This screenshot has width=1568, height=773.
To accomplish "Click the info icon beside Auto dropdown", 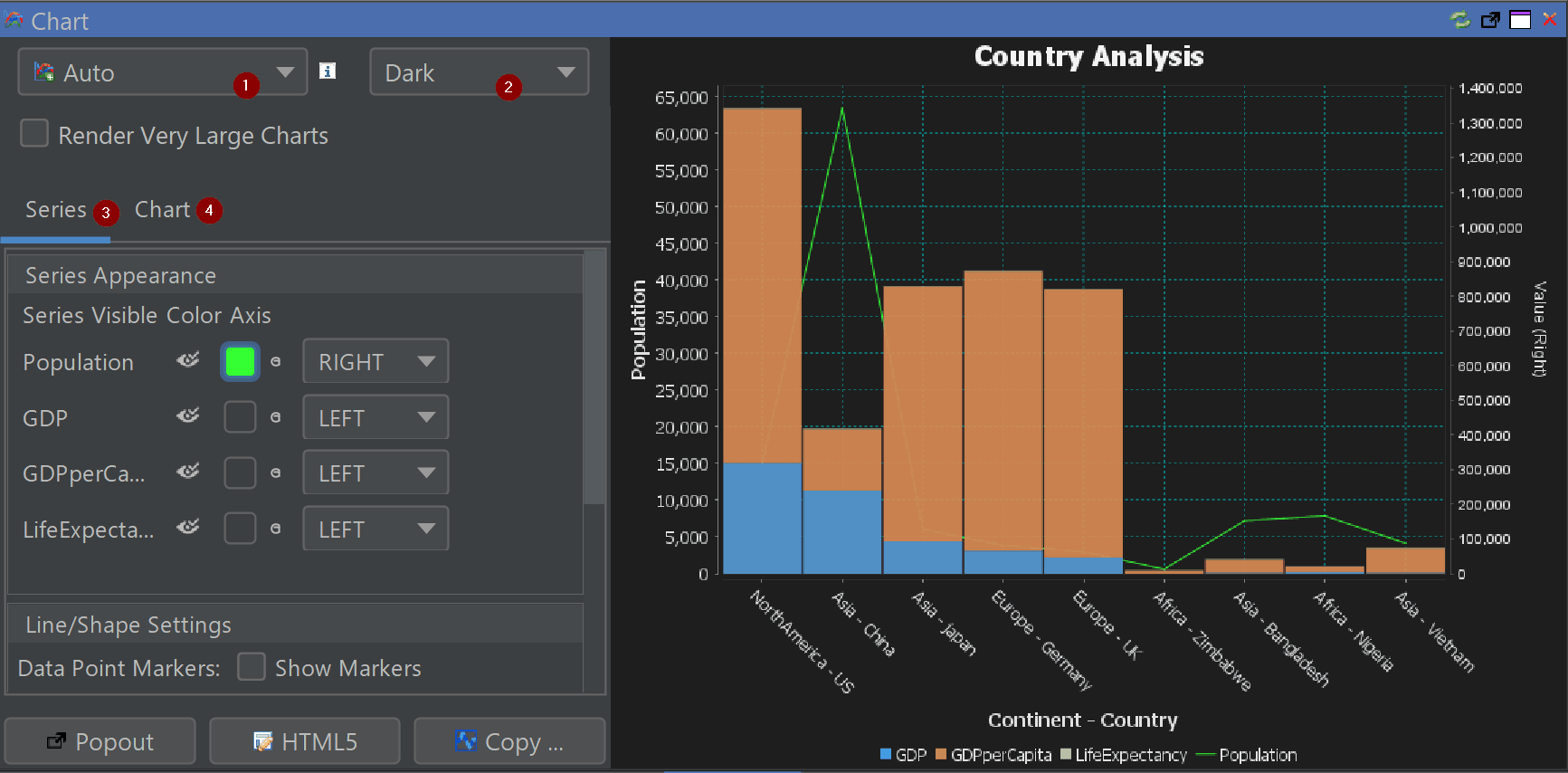I will pyautogui.click(x=328, y=71).
